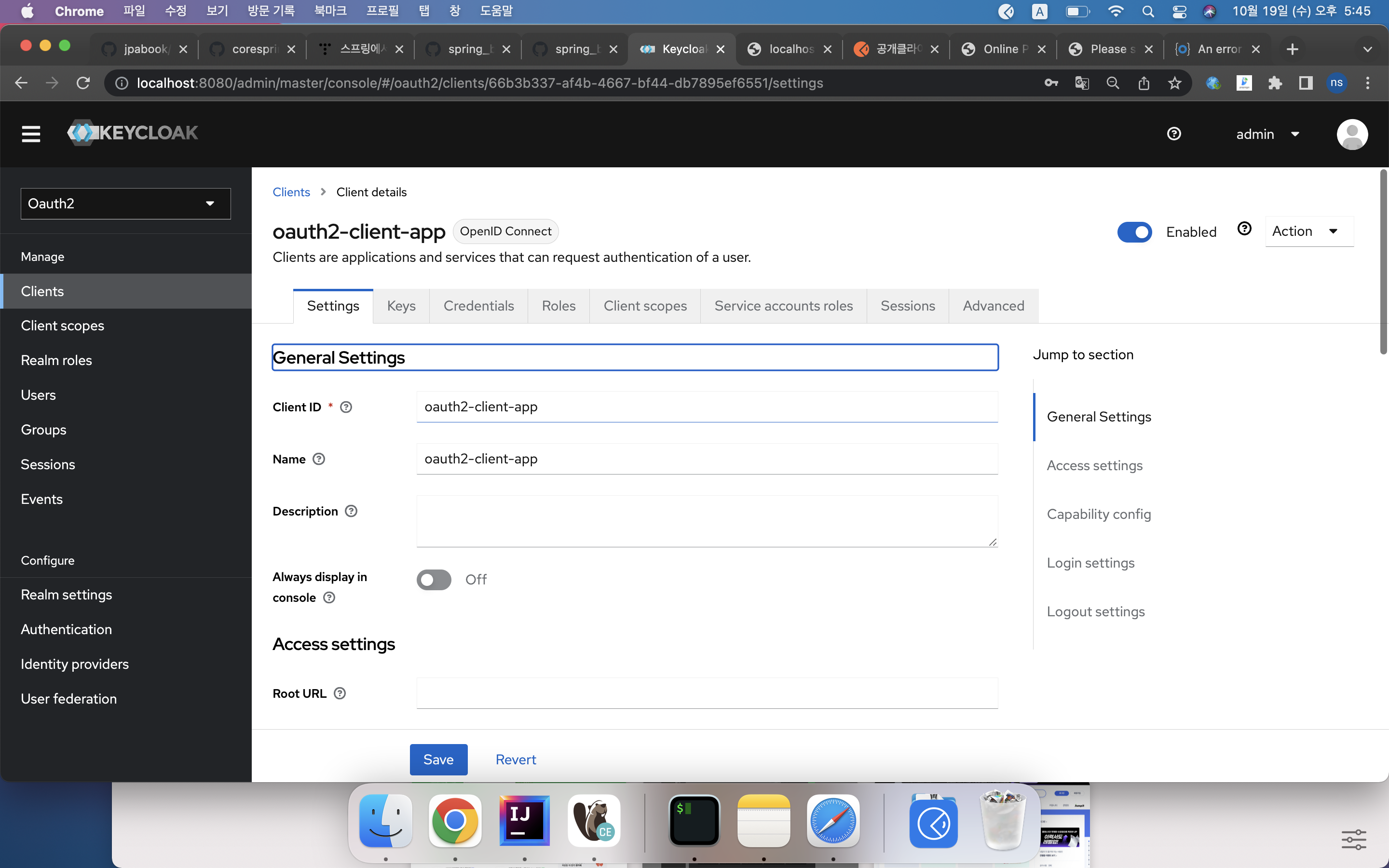1389x868 pixels.
Task: Expand the Oauth2 realm dropdown
Action: pos(123,203)
